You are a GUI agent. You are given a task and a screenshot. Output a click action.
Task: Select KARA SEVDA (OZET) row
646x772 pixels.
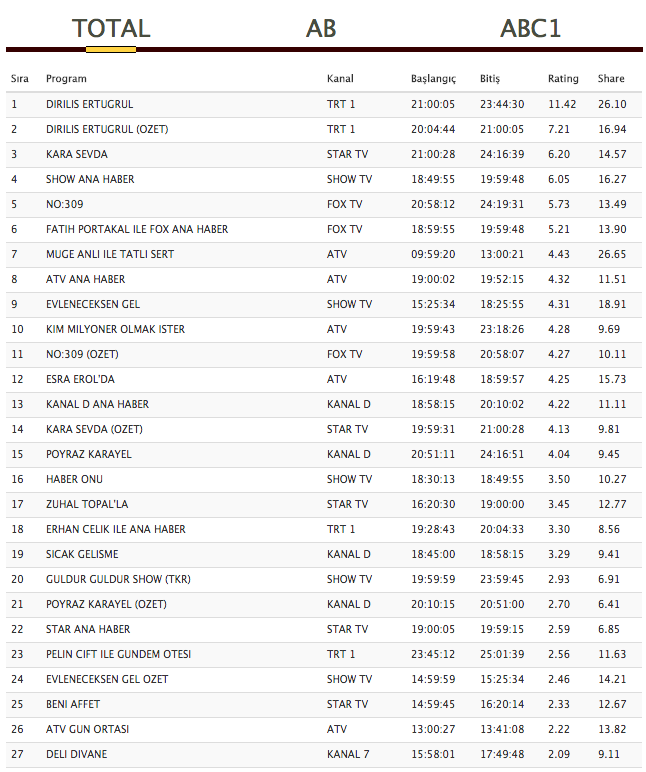click(324, 429)
